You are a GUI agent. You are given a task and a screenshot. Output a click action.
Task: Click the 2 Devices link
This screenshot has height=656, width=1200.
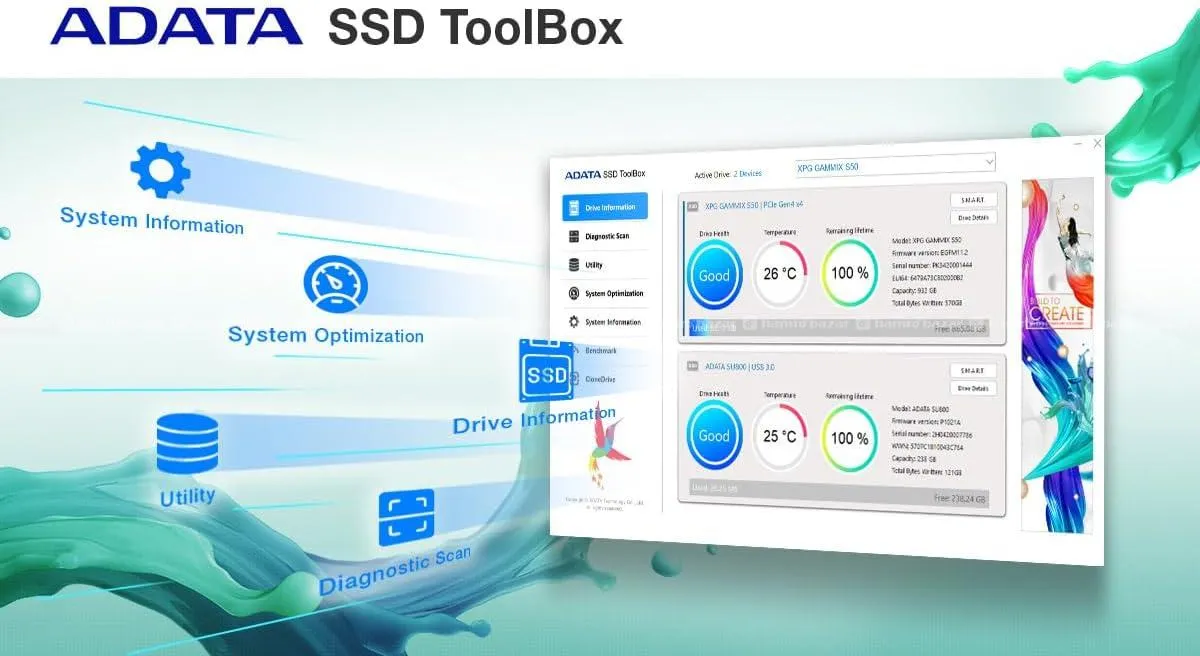click(x=748, y=174)
